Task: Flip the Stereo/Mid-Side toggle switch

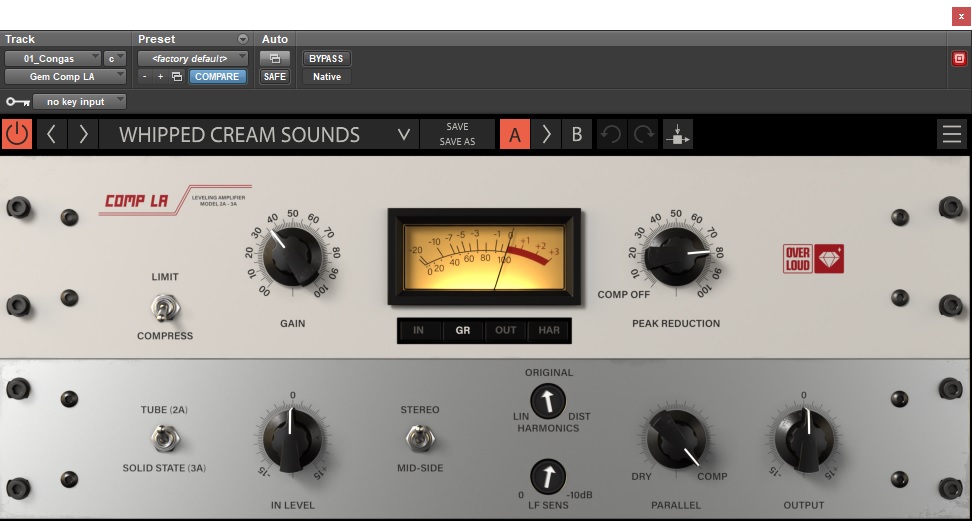Action: pos(420,439)
